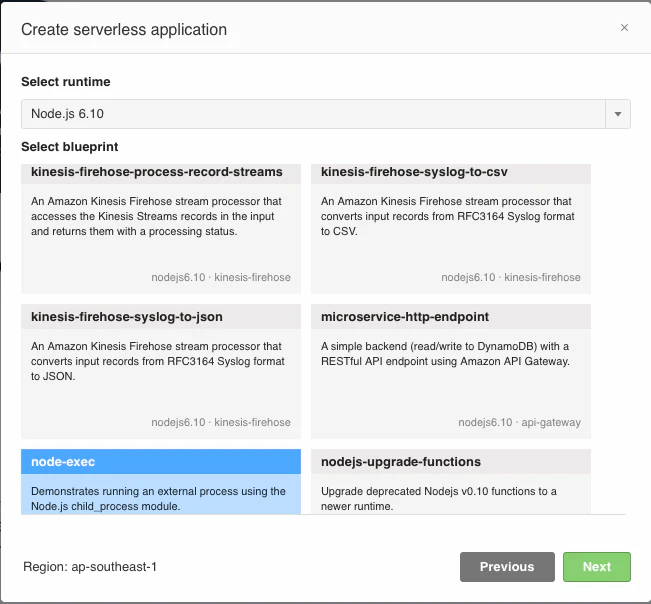Click the Select runtime heading
Image resolution: width=651 pixels, height=604 pixels.
pyautogui.click(x=66, y=82)
